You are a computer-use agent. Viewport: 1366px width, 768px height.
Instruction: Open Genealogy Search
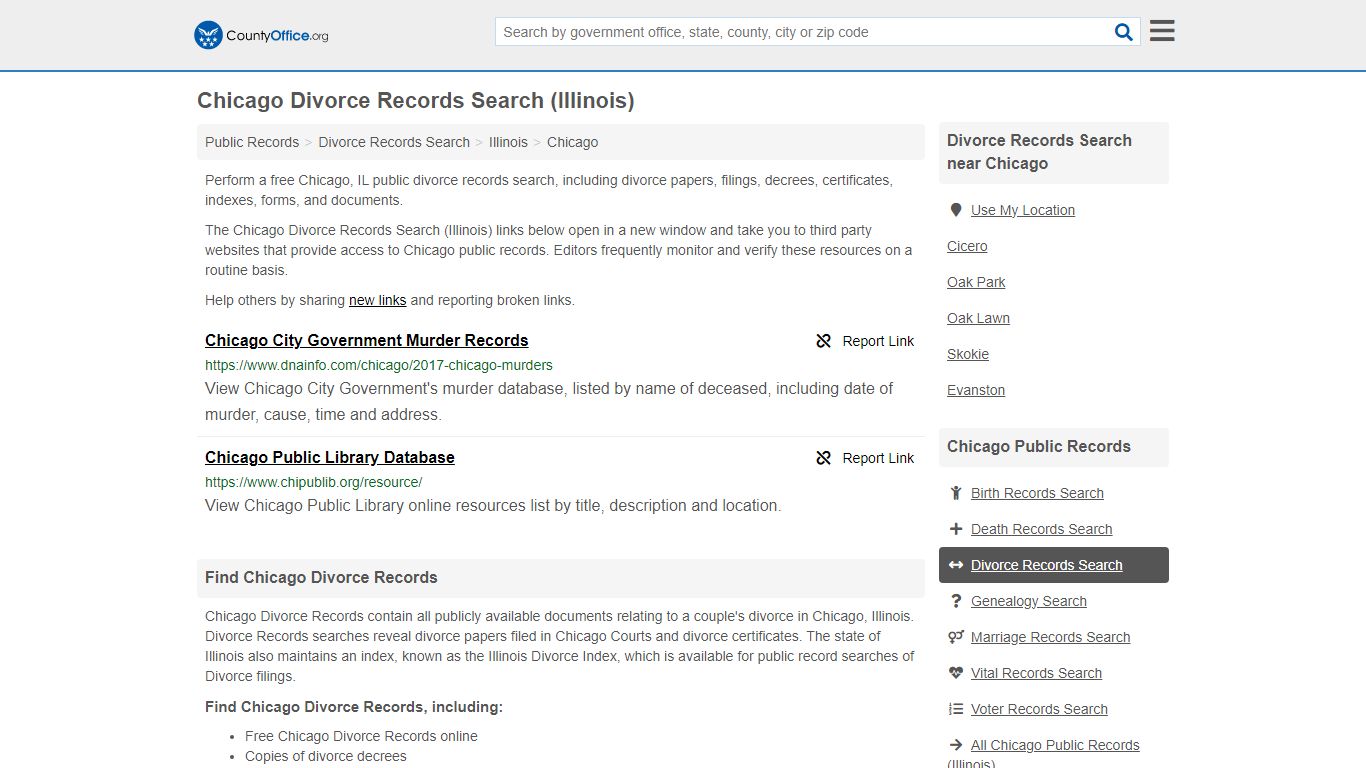click(1029, 601)
